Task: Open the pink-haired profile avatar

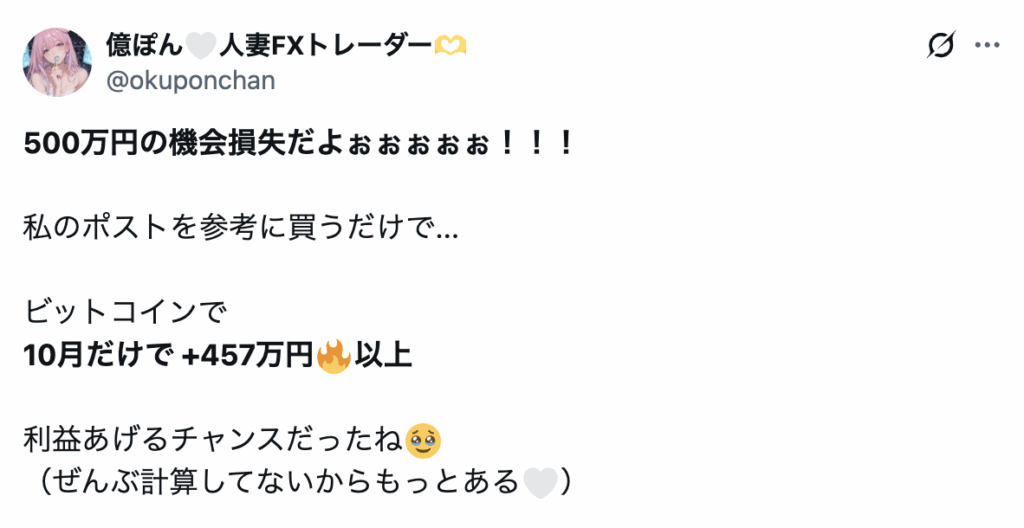Action: (57, 62)
